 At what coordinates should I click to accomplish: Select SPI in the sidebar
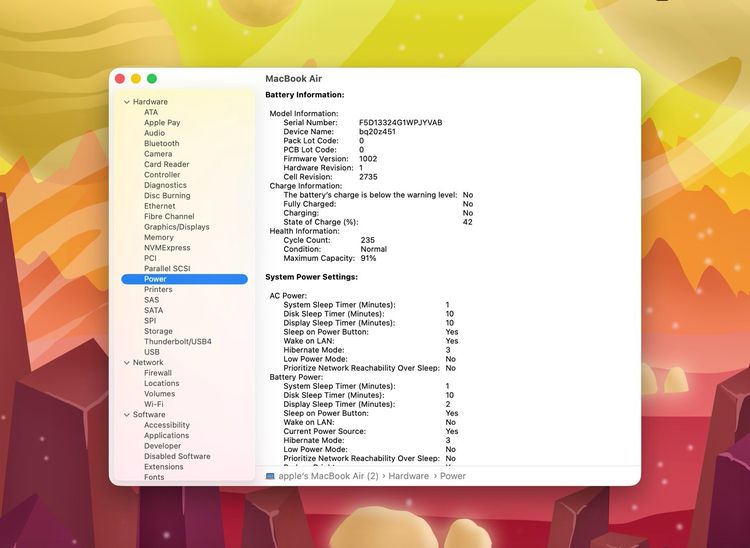[x=150, y=321]
